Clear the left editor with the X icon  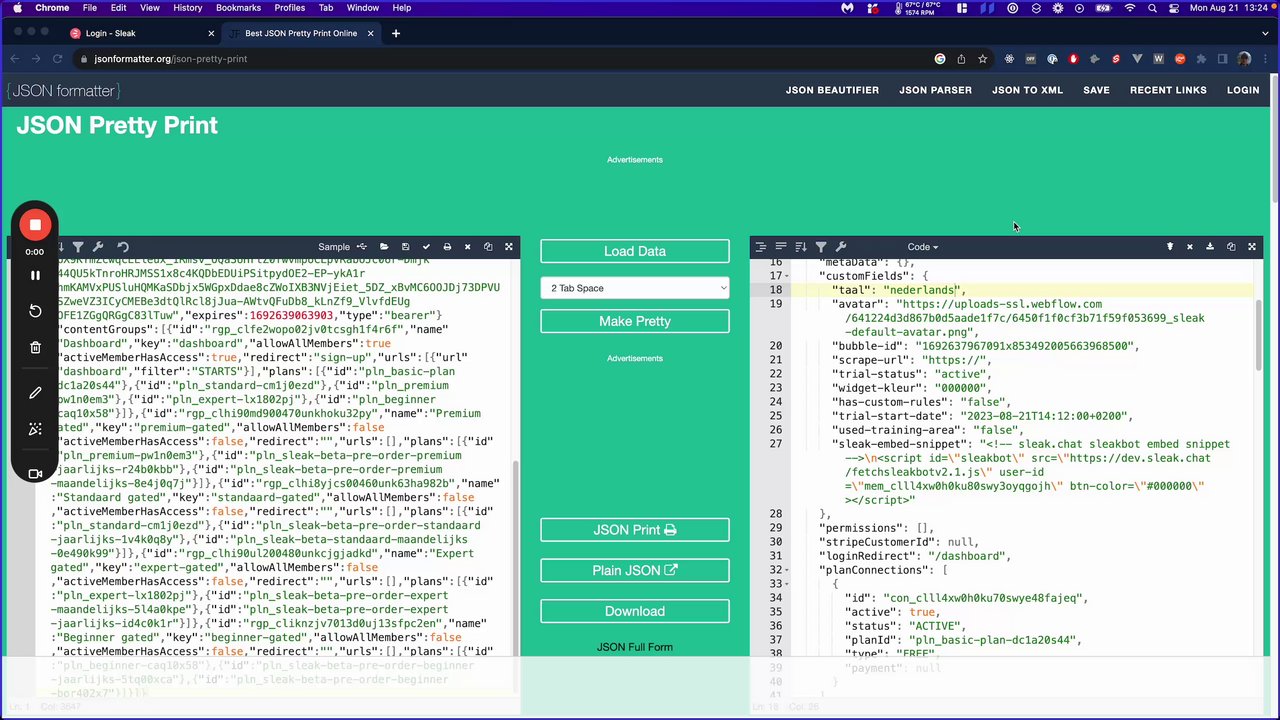point(467,247)
